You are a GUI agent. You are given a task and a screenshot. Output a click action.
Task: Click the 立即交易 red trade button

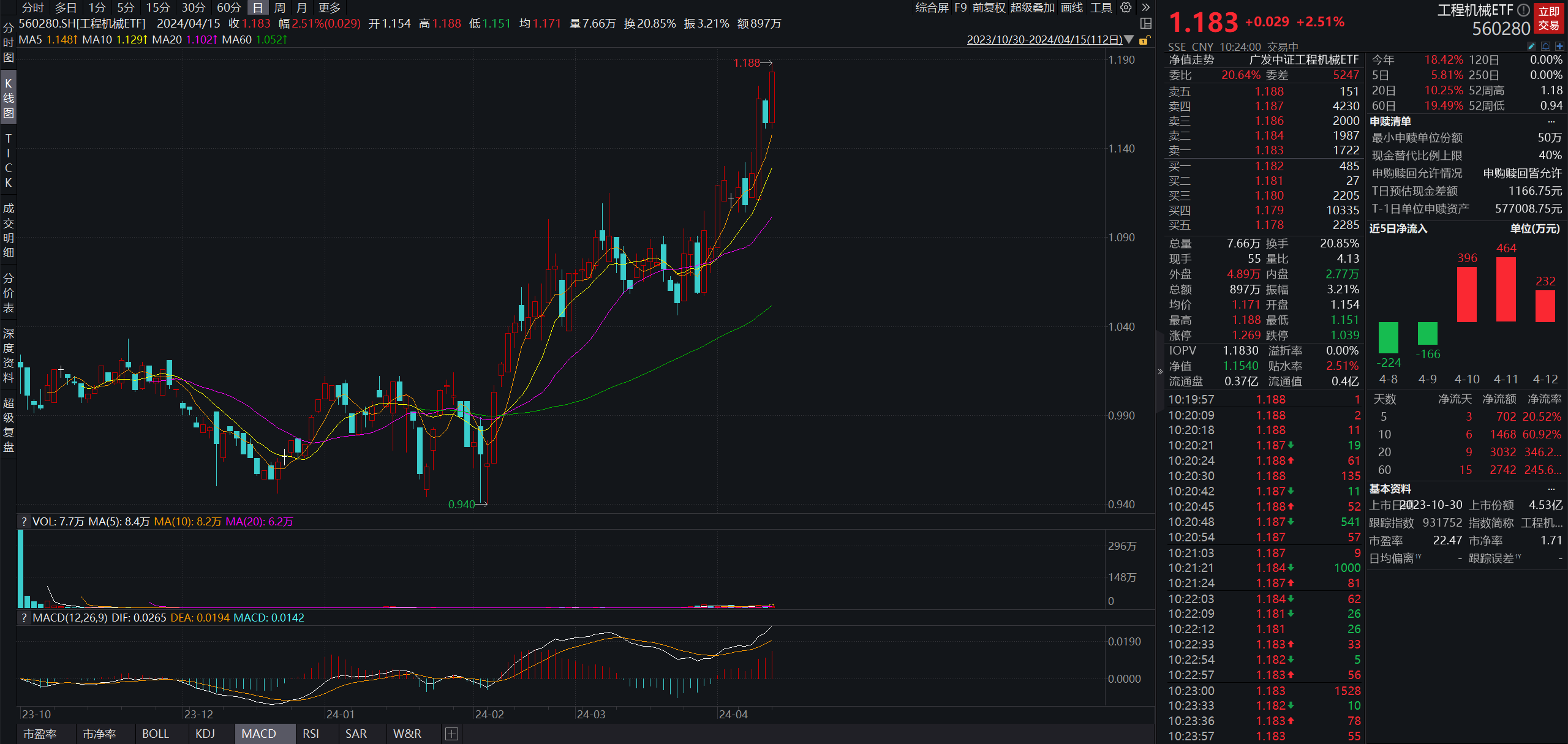click(x=1549, y=18)
